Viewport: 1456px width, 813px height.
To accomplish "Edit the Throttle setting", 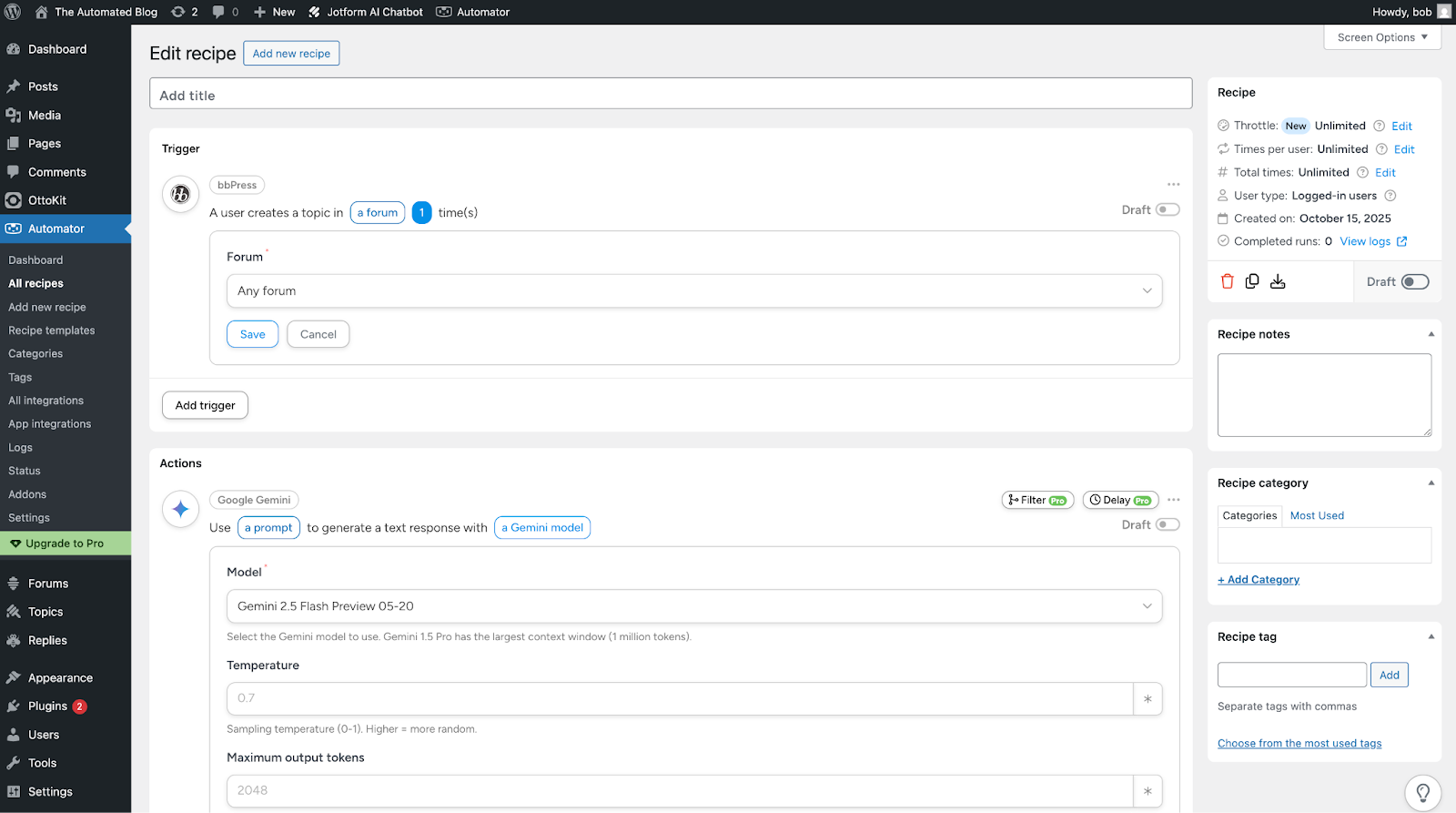I will point(1401,126).
